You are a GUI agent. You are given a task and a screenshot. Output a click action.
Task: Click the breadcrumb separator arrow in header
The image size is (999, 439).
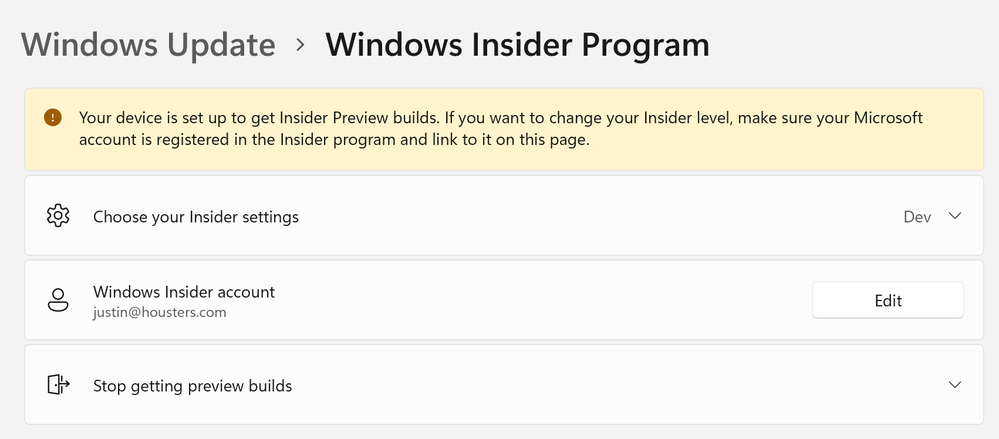[300, 46]
